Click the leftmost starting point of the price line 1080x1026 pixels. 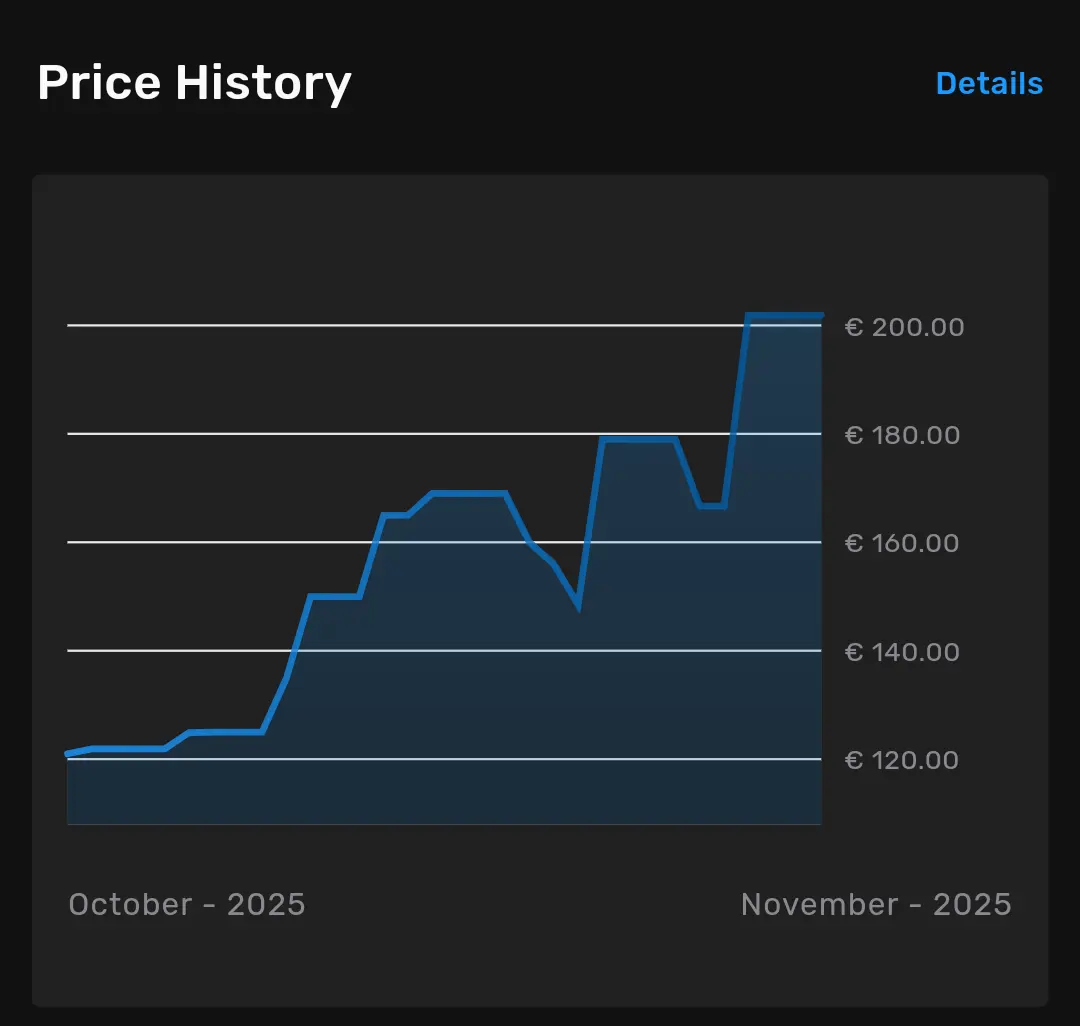(68, 753)
